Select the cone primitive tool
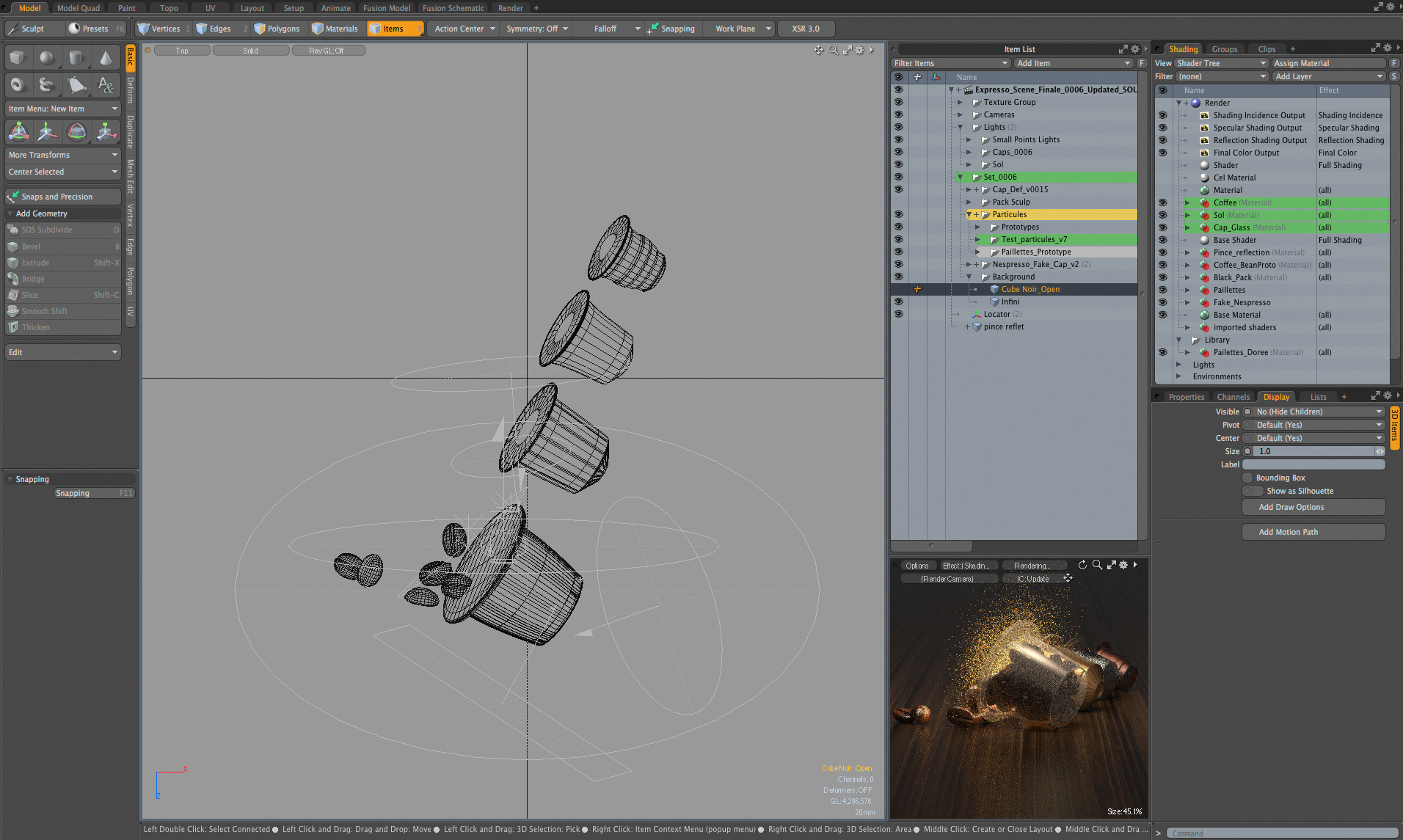The height and width of the screenshot is (840, 1403). point(106,57)
